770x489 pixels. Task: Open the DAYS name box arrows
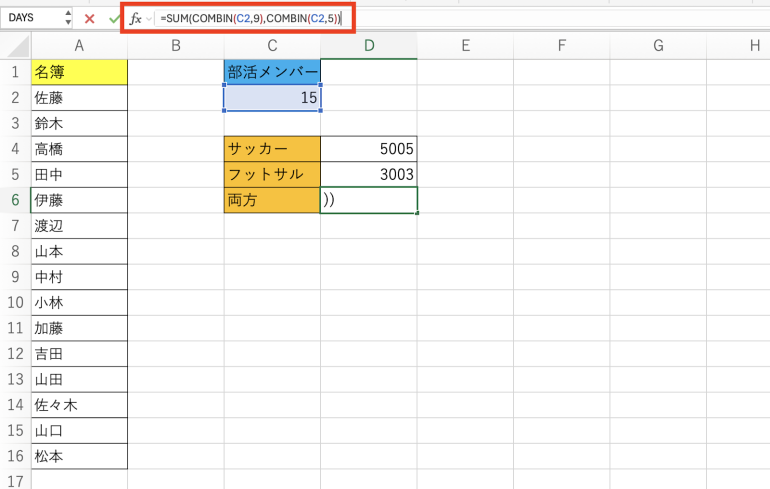tap(67, 18)
